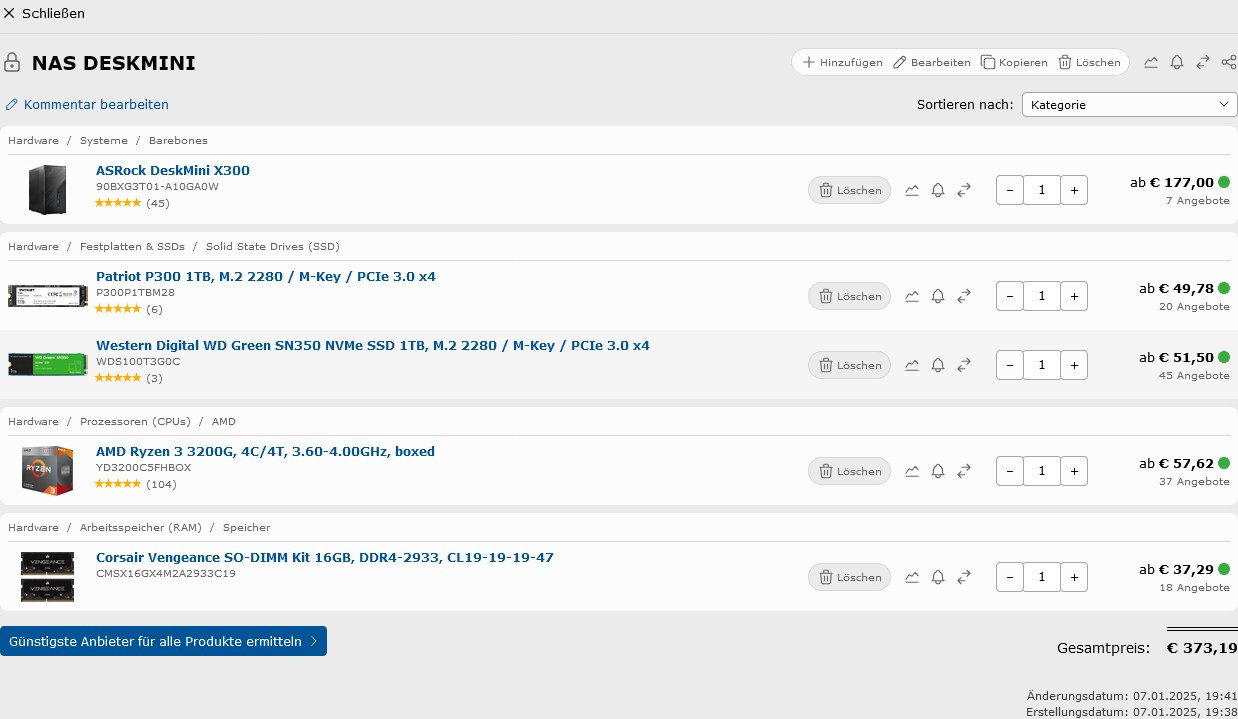
Task: Click swap arrows icon for ASRock DeskMini
Action: (x=964, y=190)
